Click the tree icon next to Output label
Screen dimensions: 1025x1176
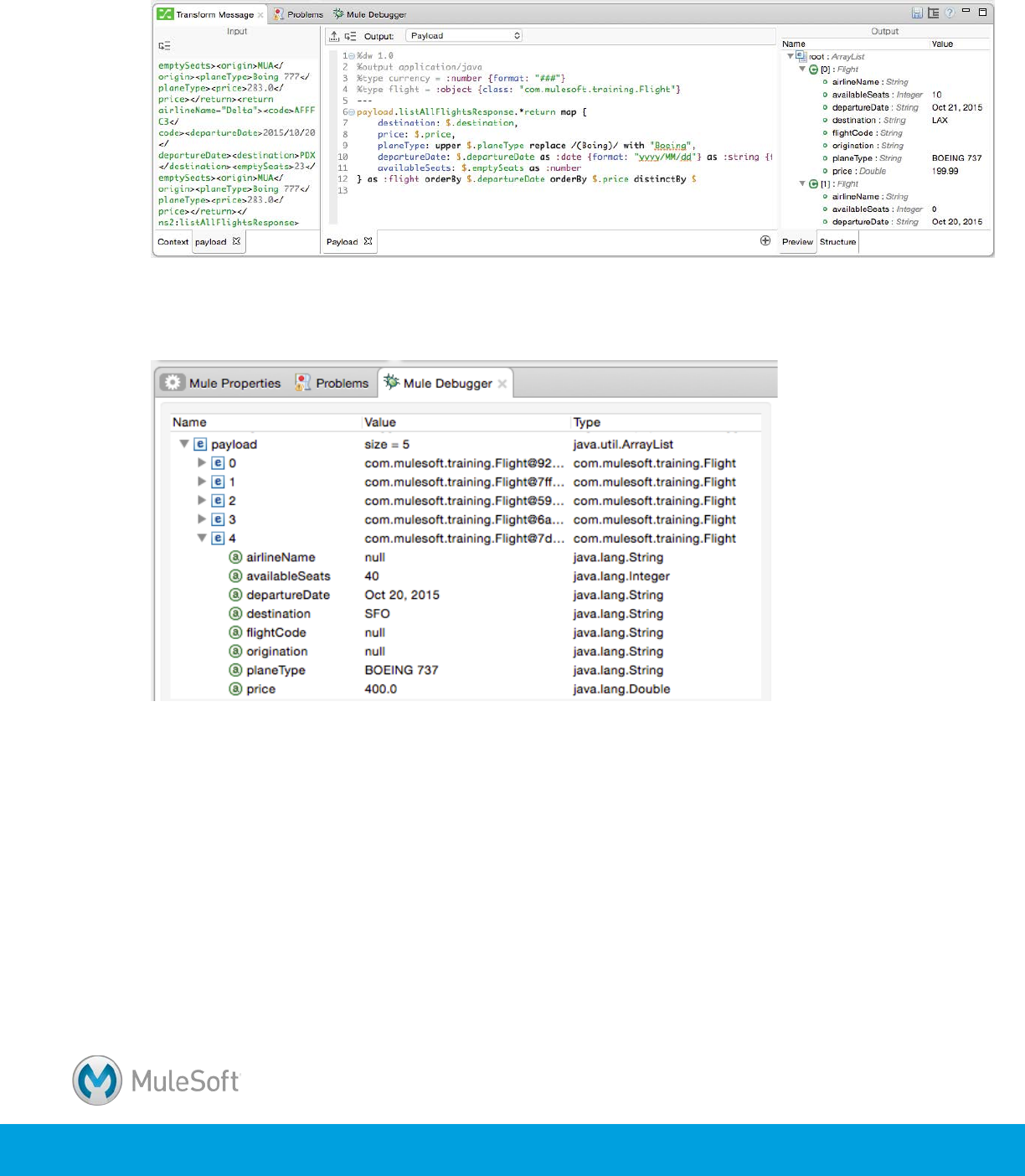[350, 36]
